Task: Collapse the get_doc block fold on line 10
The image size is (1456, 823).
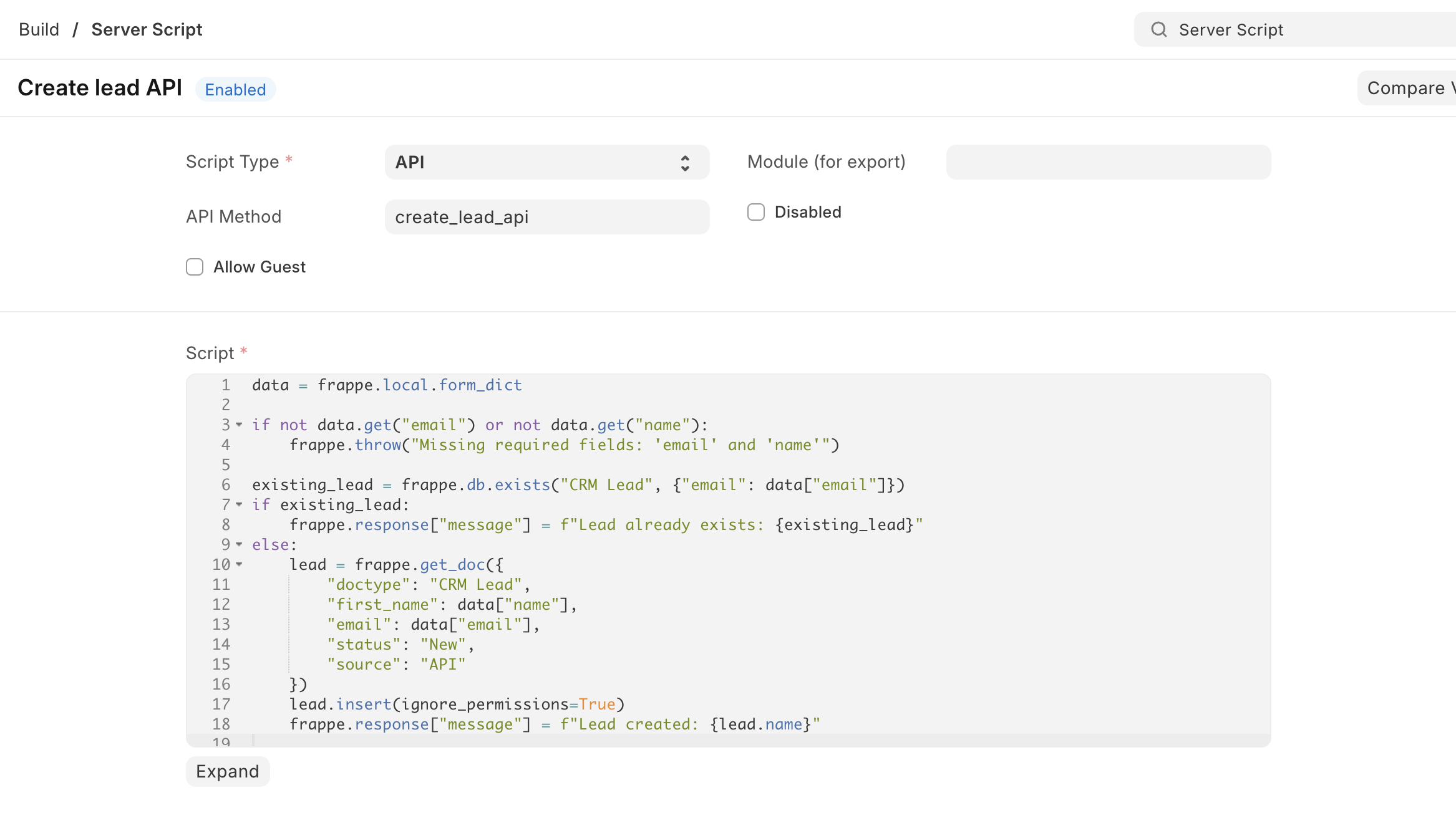Action: (x=240, y=564)
